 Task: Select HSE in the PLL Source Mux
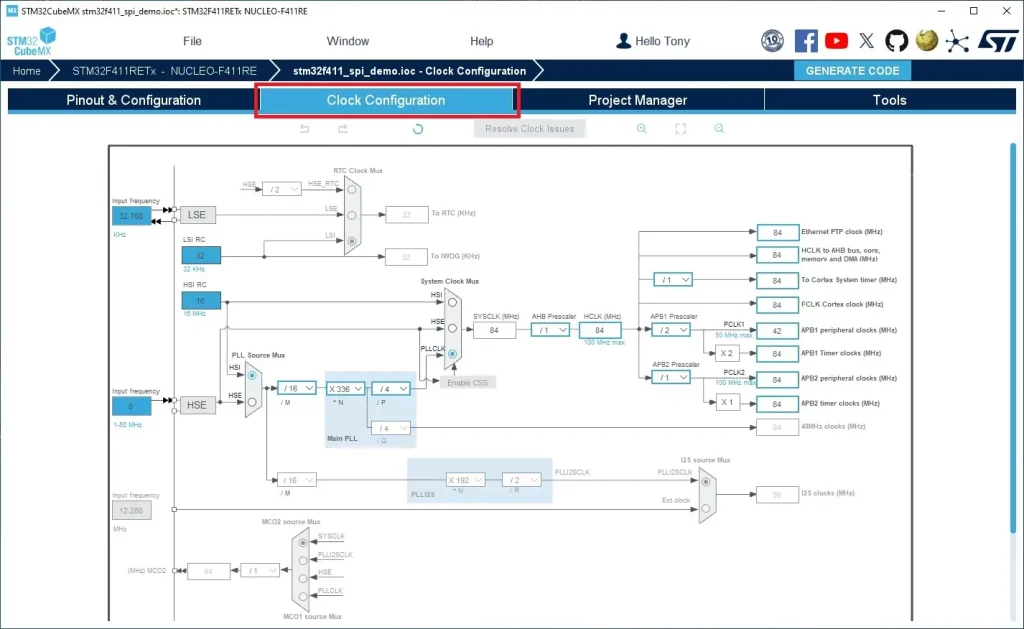pos(252,401)
